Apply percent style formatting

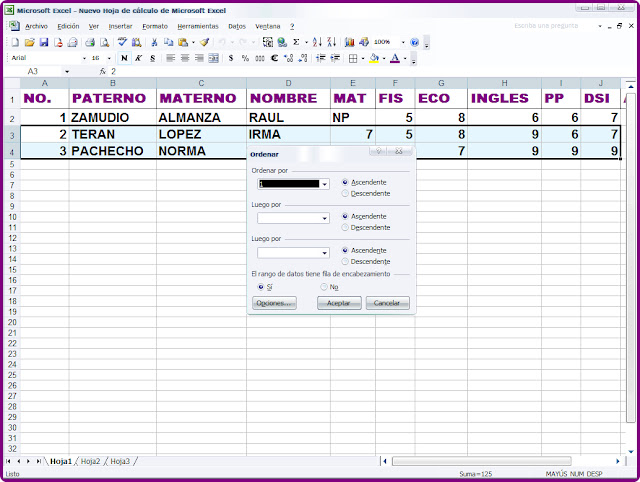pyautogui.click(x=245, y=58)
